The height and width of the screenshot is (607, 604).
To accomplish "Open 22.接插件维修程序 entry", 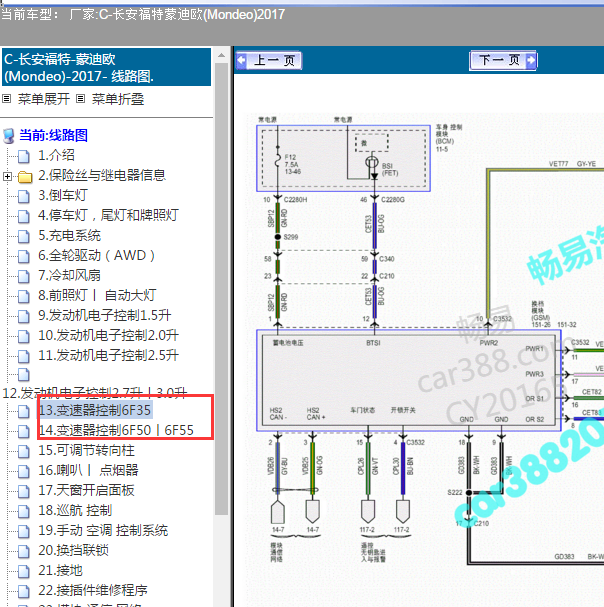I will click(x=93, y=590).
